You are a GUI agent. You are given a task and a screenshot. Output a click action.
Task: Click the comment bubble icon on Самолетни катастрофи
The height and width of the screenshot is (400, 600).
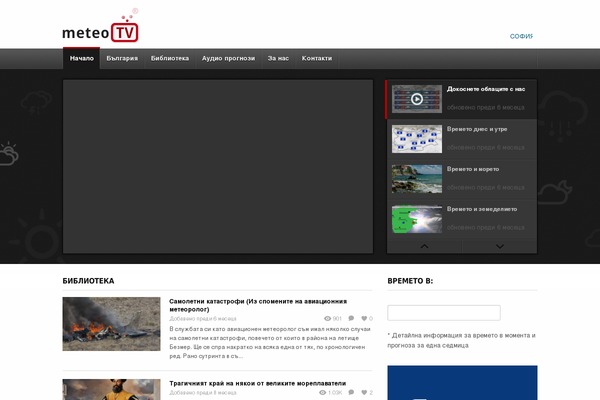(351, 318)
